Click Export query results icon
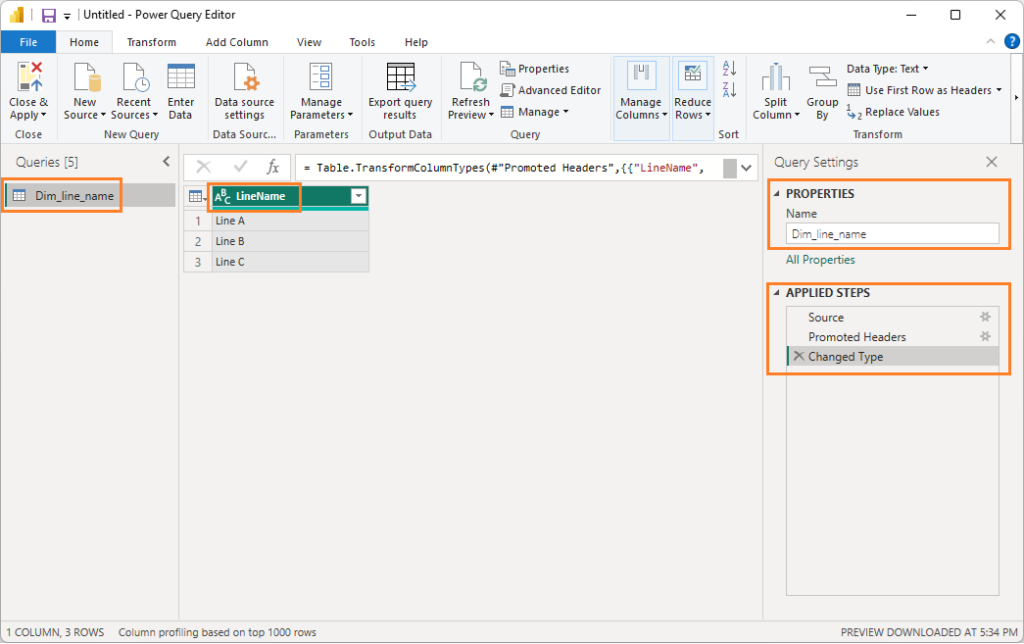Screen dimensions: 1024x644 tap(400, 77)
